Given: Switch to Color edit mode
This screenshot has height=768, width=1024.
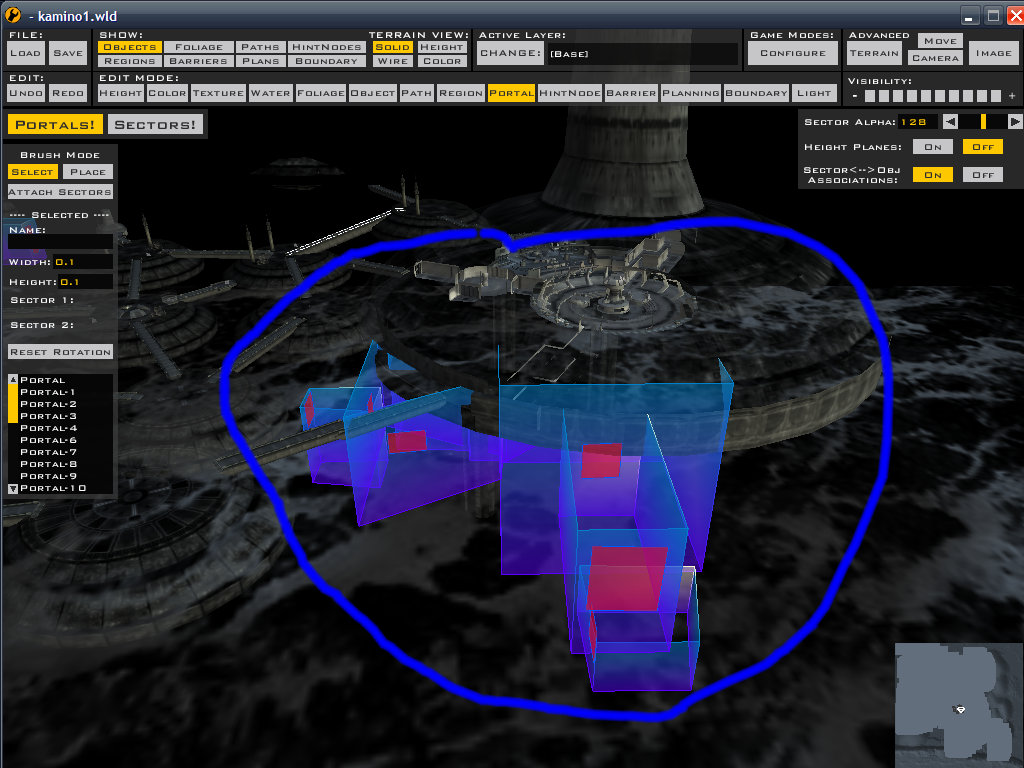Looking at the screenshot, I should pyautogui.click(x=167, y=93).
